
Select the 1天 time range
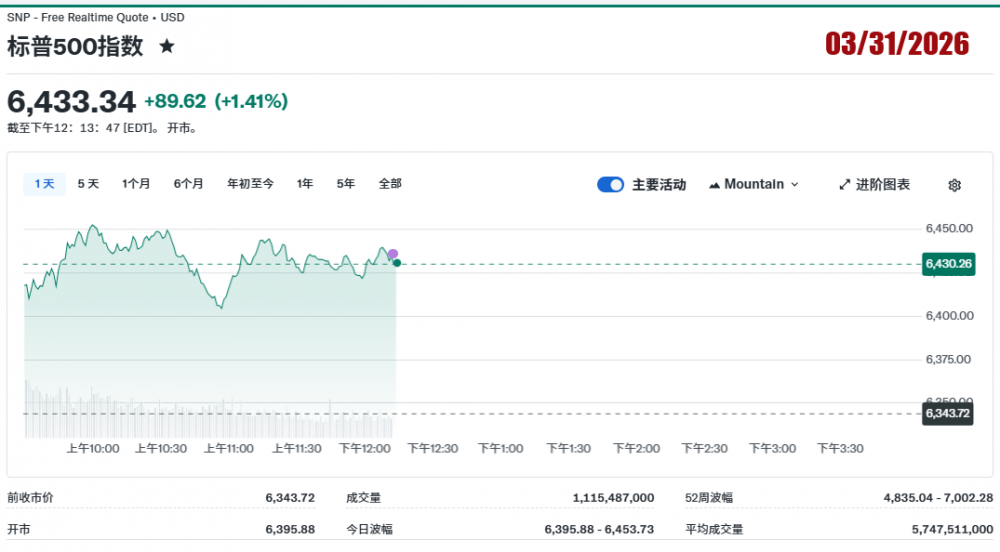click(x=44, y=184)
